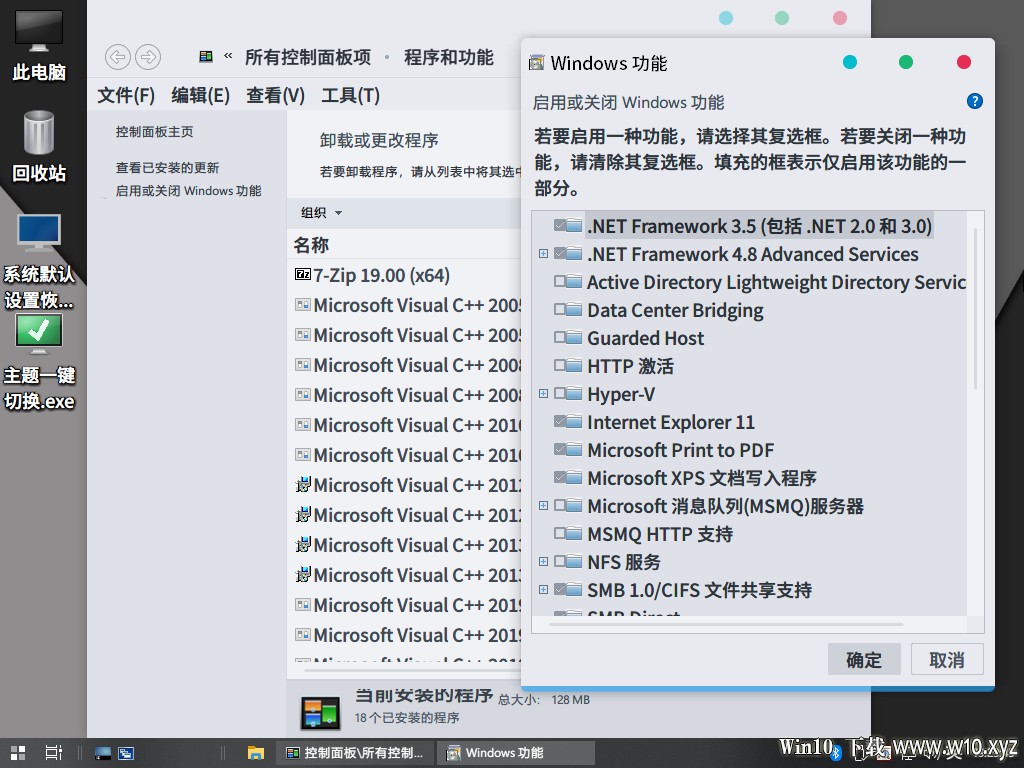Click the 取消 button

(947, 660)
